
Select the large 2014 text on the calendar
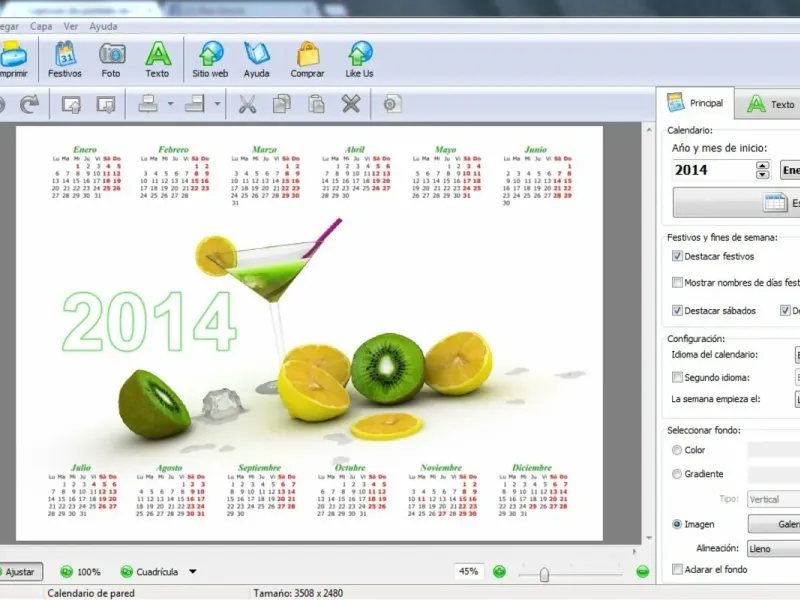click(x=149, y=321)
